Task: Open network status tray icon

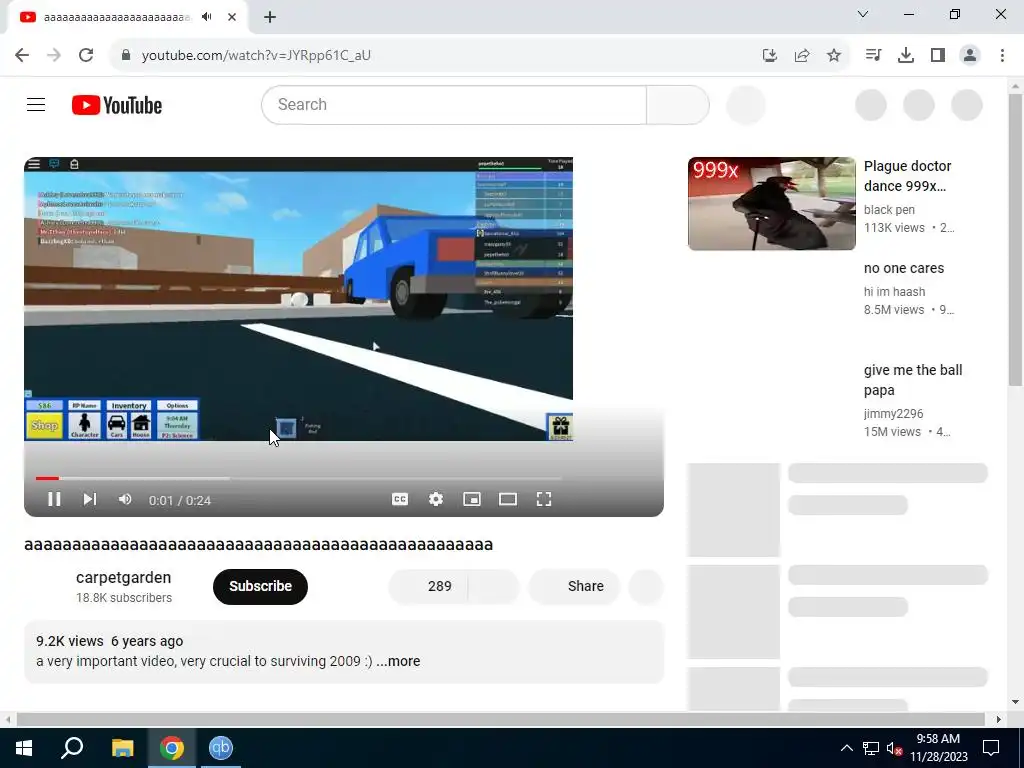Action: (x=871, y=748)
